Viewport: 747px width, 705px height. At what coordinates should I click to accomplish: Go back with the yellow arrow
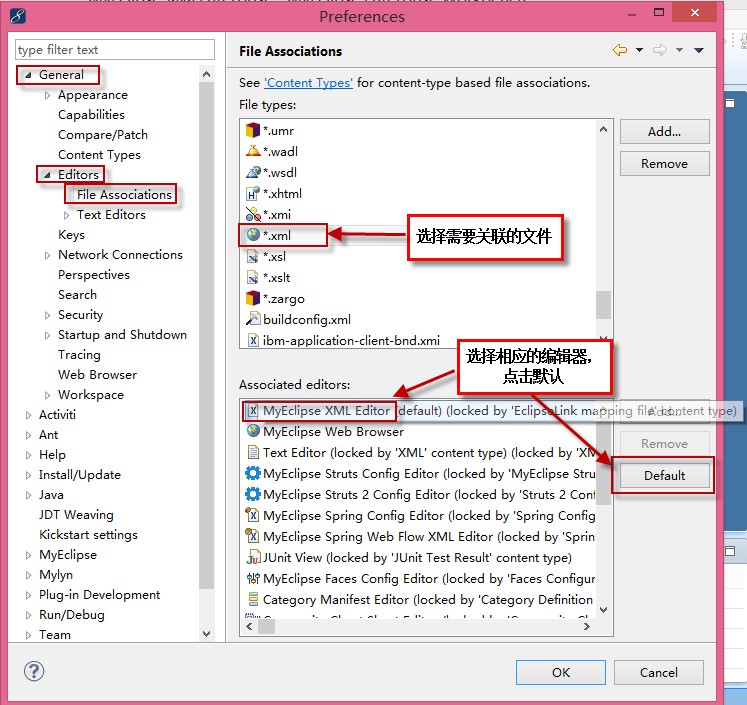coord(620,50)
